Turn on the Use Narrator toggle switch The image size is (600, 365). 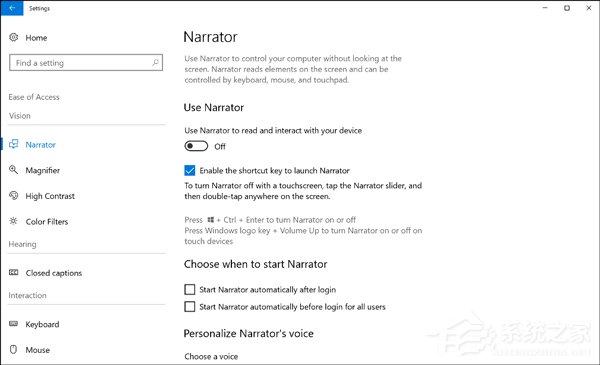click(196, 146)
